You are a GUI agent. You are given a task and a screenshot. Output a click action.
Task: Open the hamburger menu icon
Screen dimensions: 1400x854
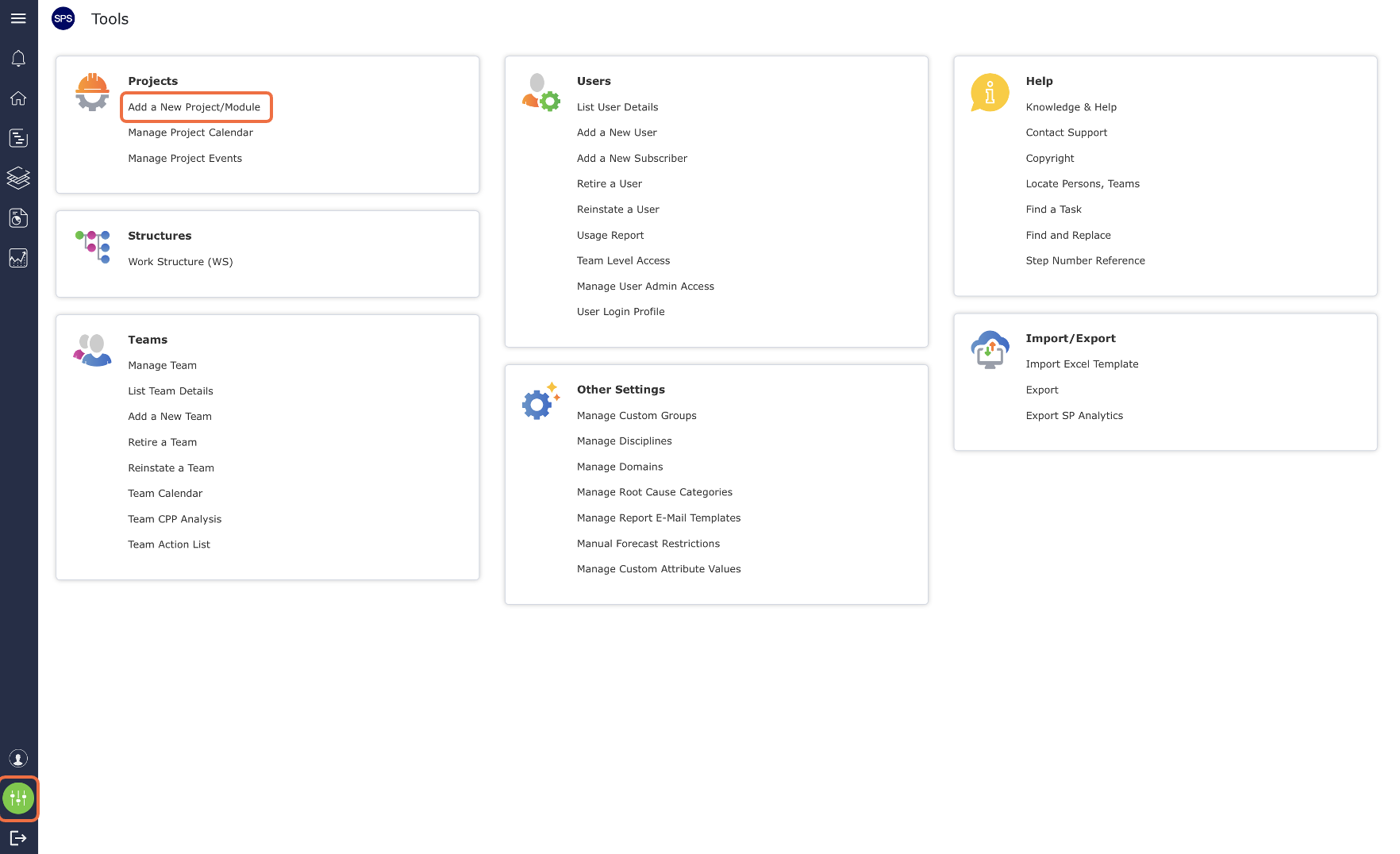(x=18, y=18)
